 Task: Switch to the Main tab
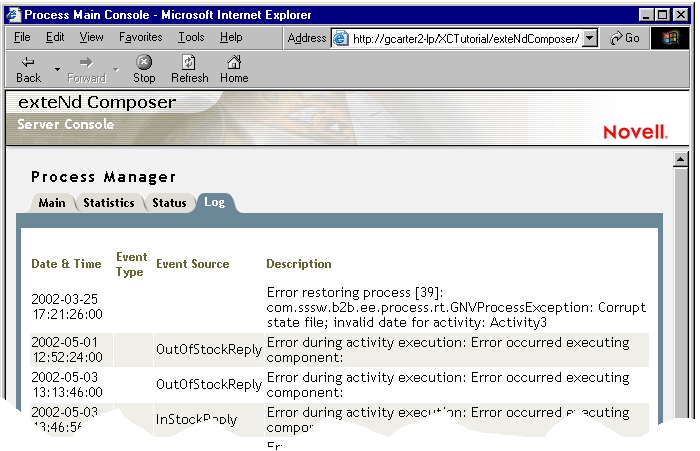(52, 203)
